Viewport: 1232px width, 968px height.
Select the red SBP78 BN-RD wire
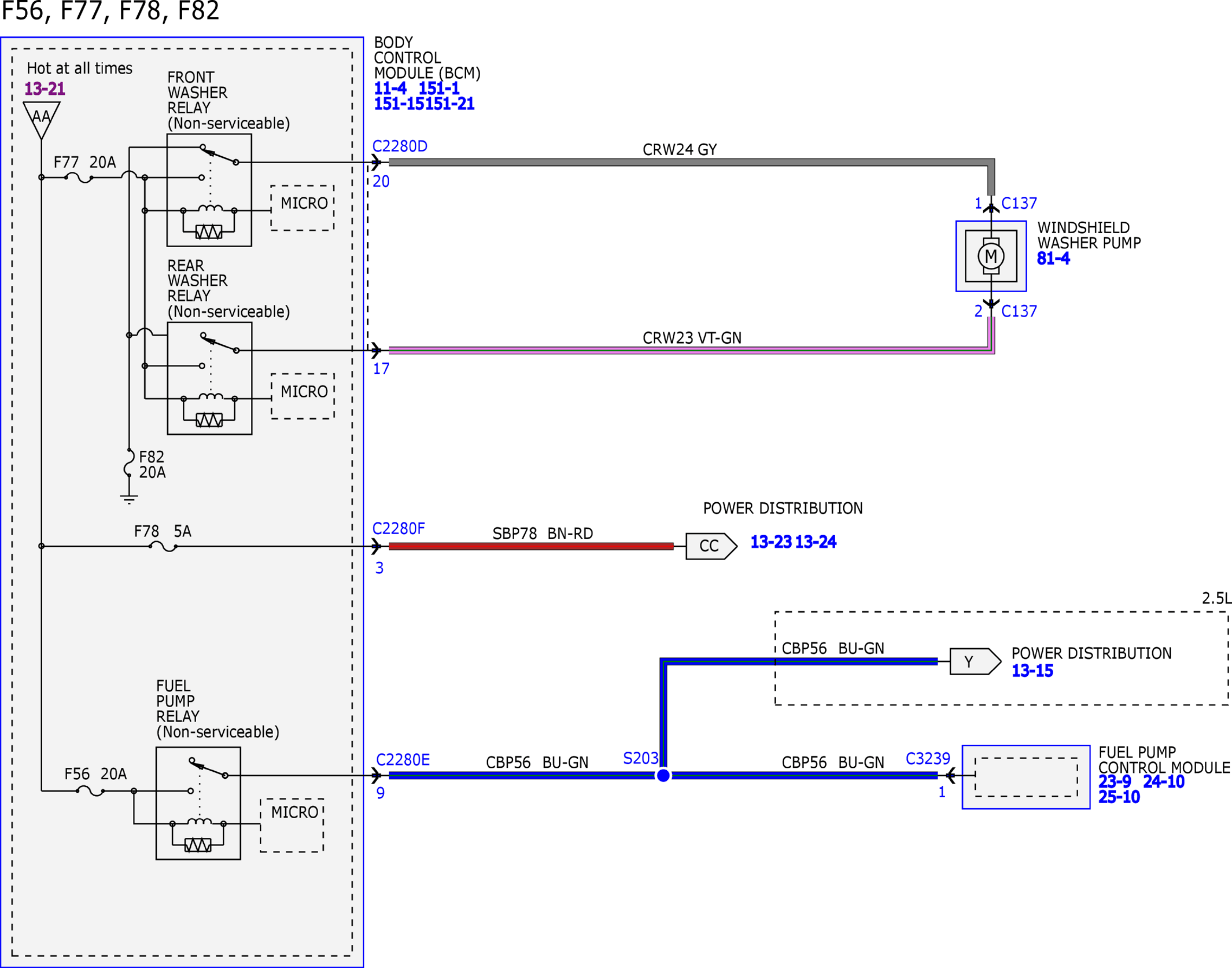(x=531, y=546)
